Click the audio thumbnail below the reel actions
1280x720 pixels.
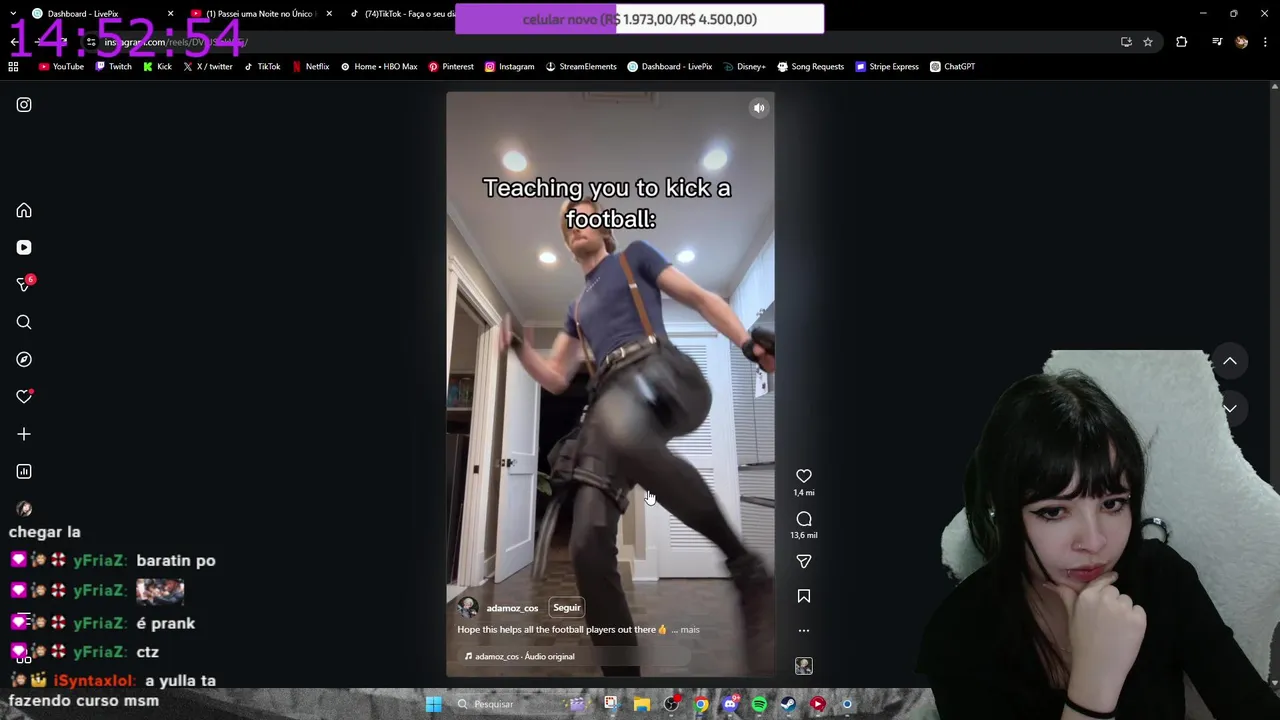[804, 666]
